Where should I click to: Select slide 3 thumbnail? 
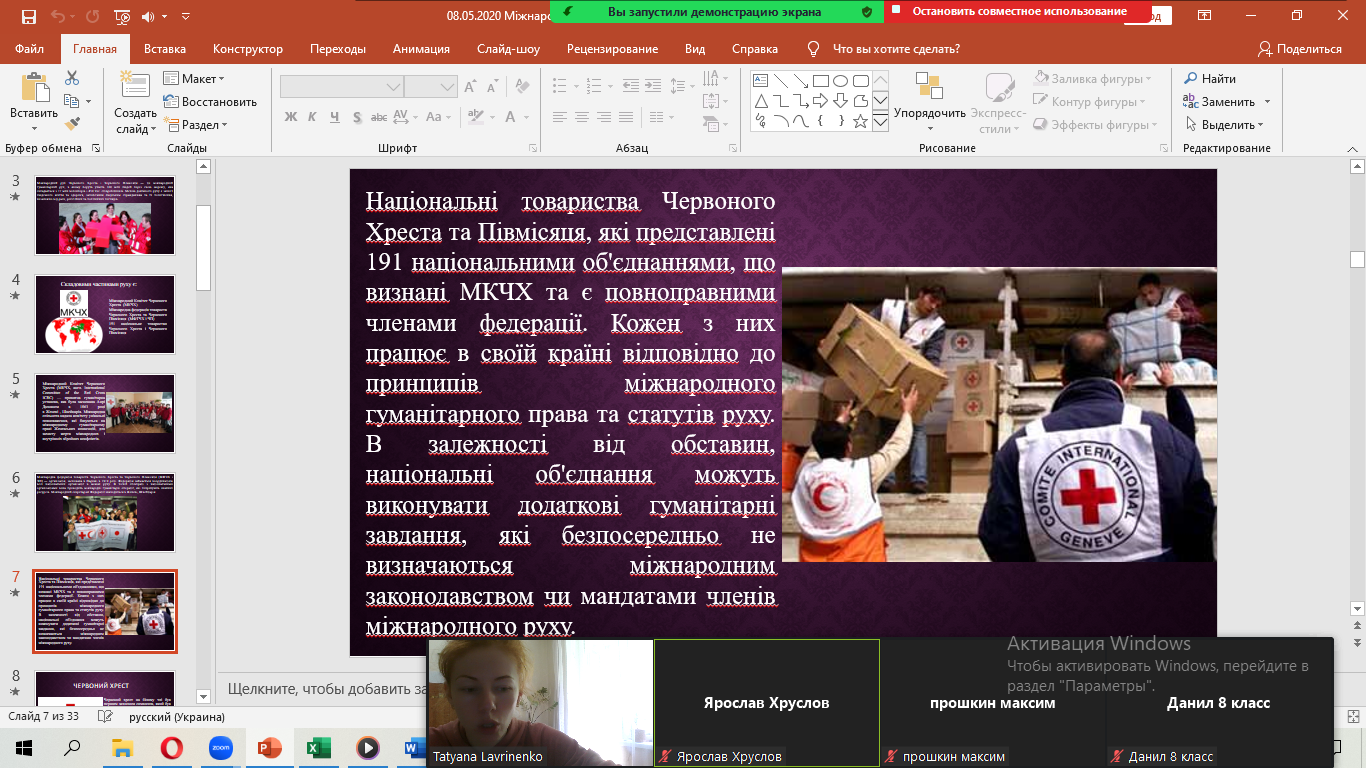pos(105,215)
